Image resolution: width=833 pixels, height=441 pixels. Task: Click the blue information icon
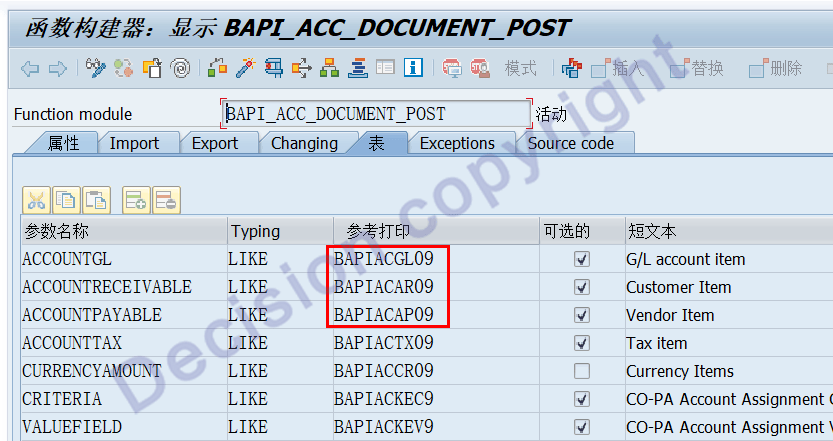pos(413,68)
